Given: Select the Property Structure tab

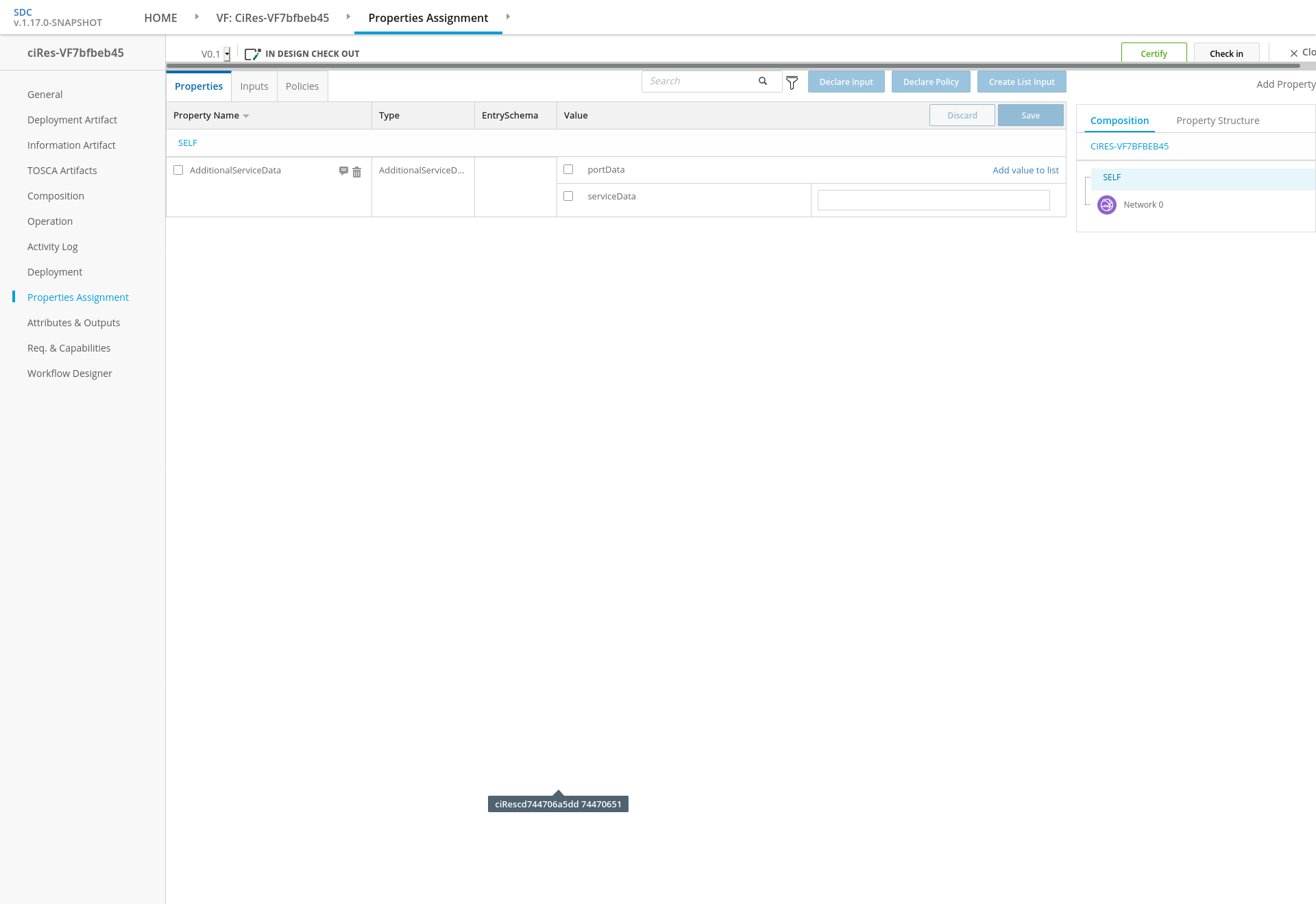Looking at the screenshot, I should [x=1218, y=121].
